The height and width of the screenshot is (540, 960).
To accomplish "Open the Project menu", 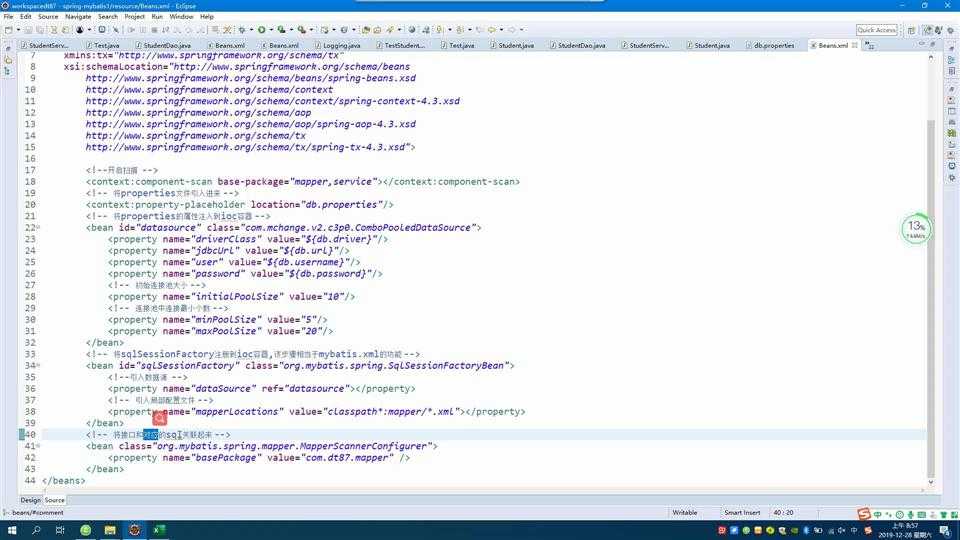I will 135,17.
